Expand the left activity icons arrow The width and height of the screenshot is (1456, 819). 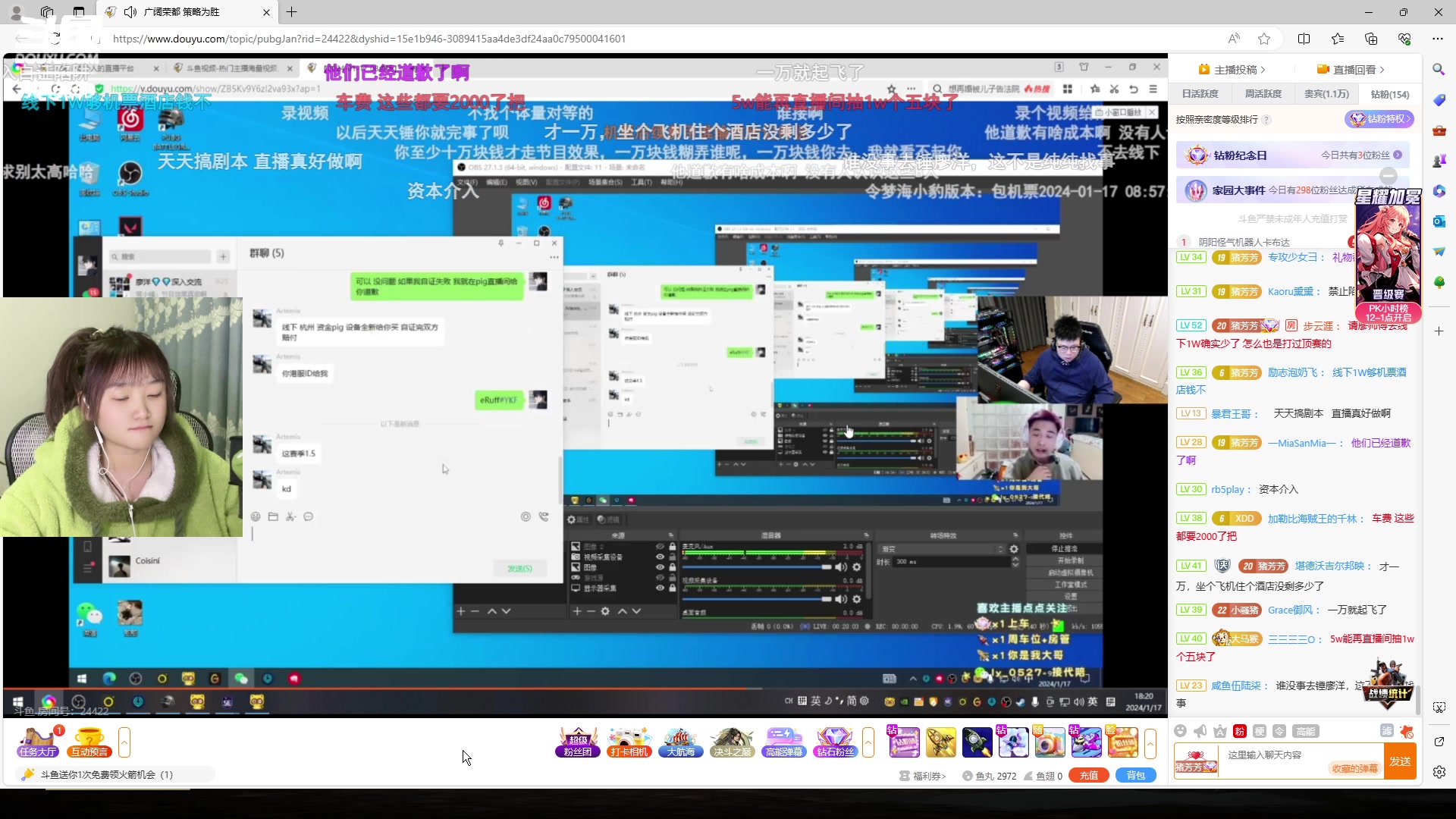(124, 742)
